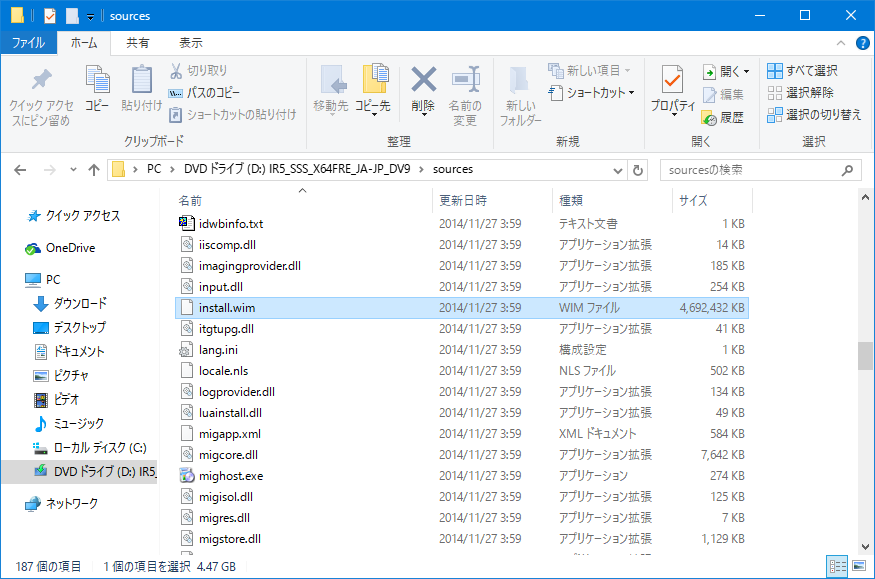Click the search magnifier icon
The height and width of the screenshot is (579, 875).
(847, 170)
